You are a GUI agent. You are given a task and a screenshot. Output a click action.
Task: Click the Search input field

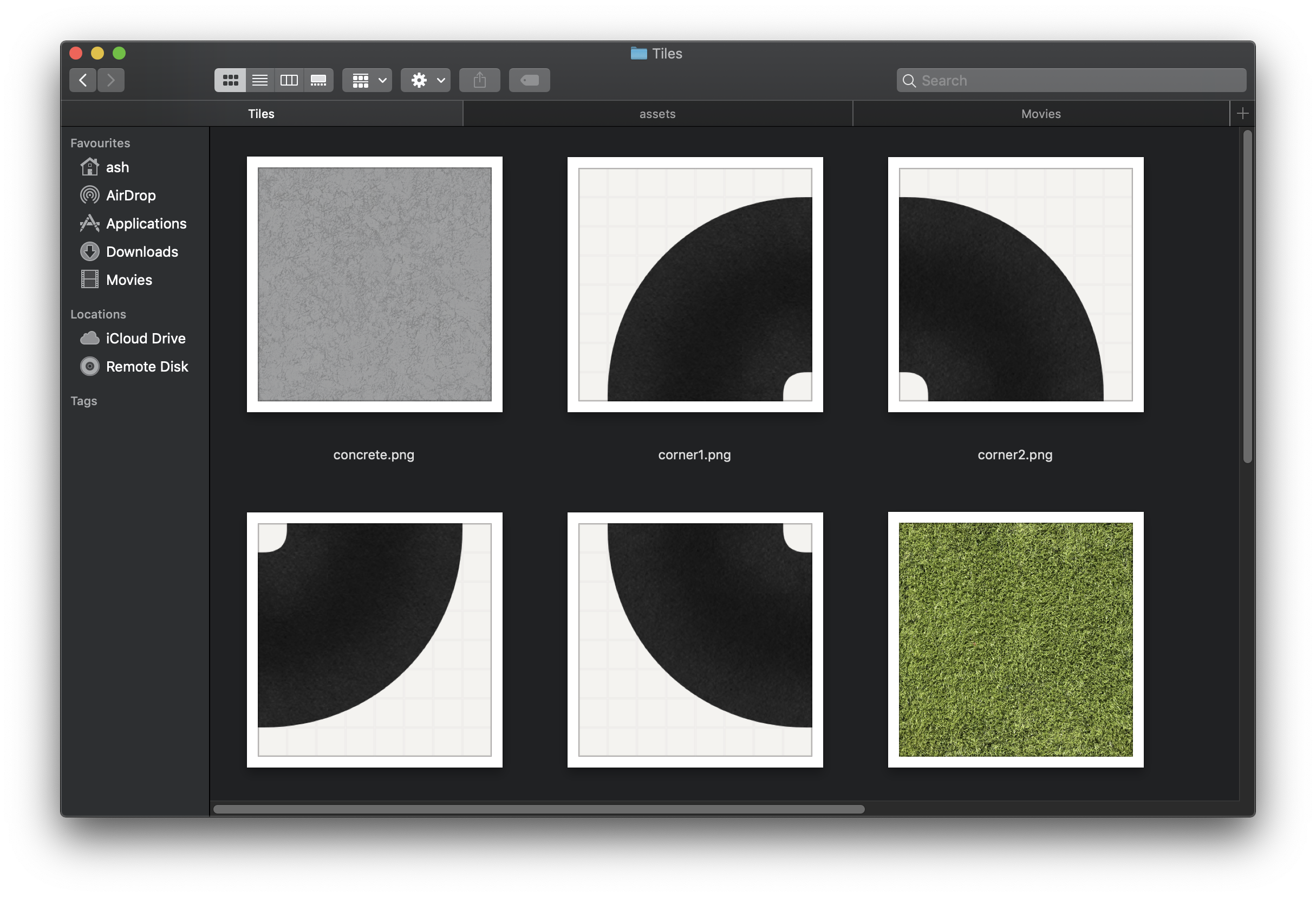[1071, 80]
